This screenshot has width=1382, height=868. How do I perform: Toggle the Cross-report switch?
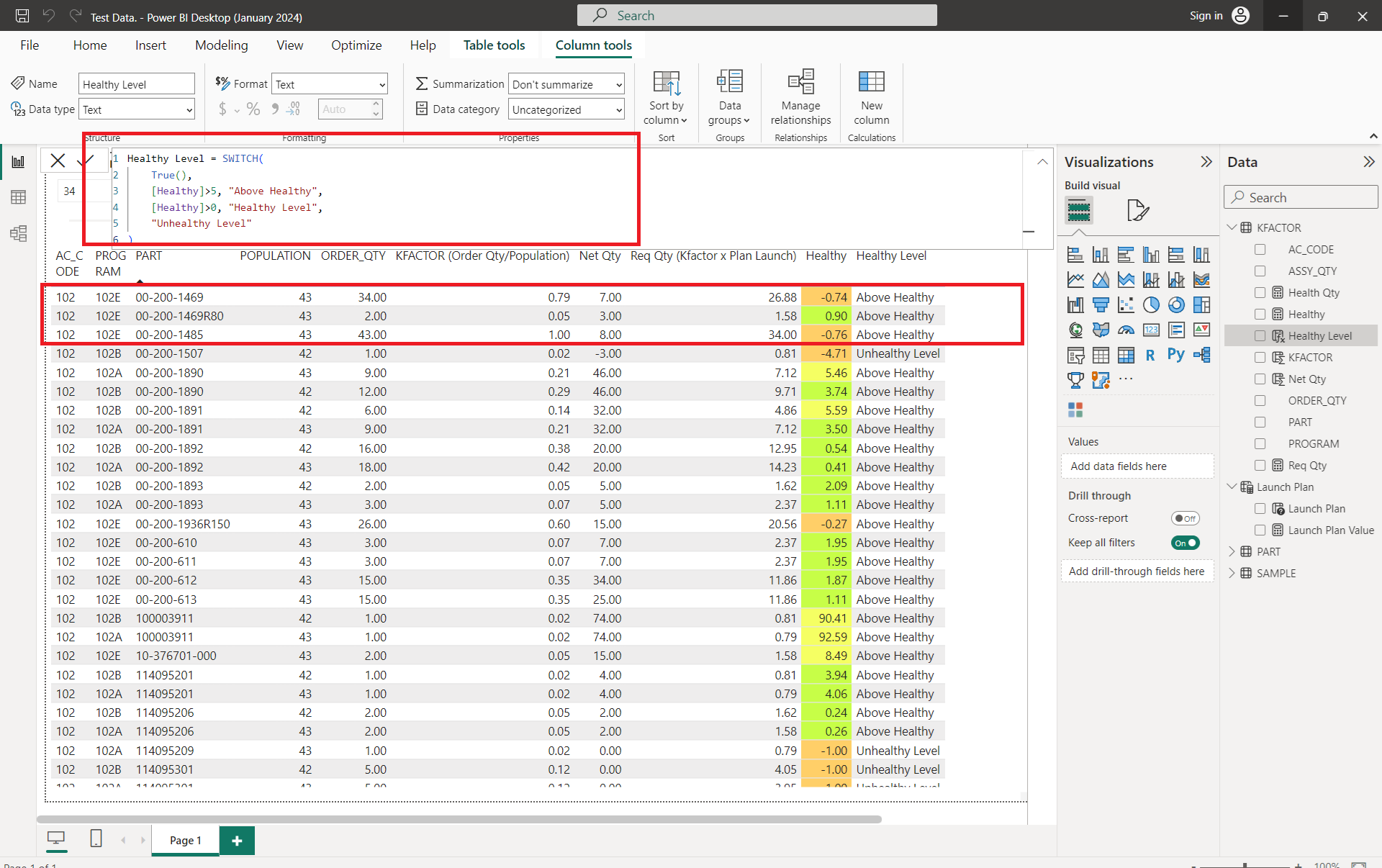point(1185,518)
